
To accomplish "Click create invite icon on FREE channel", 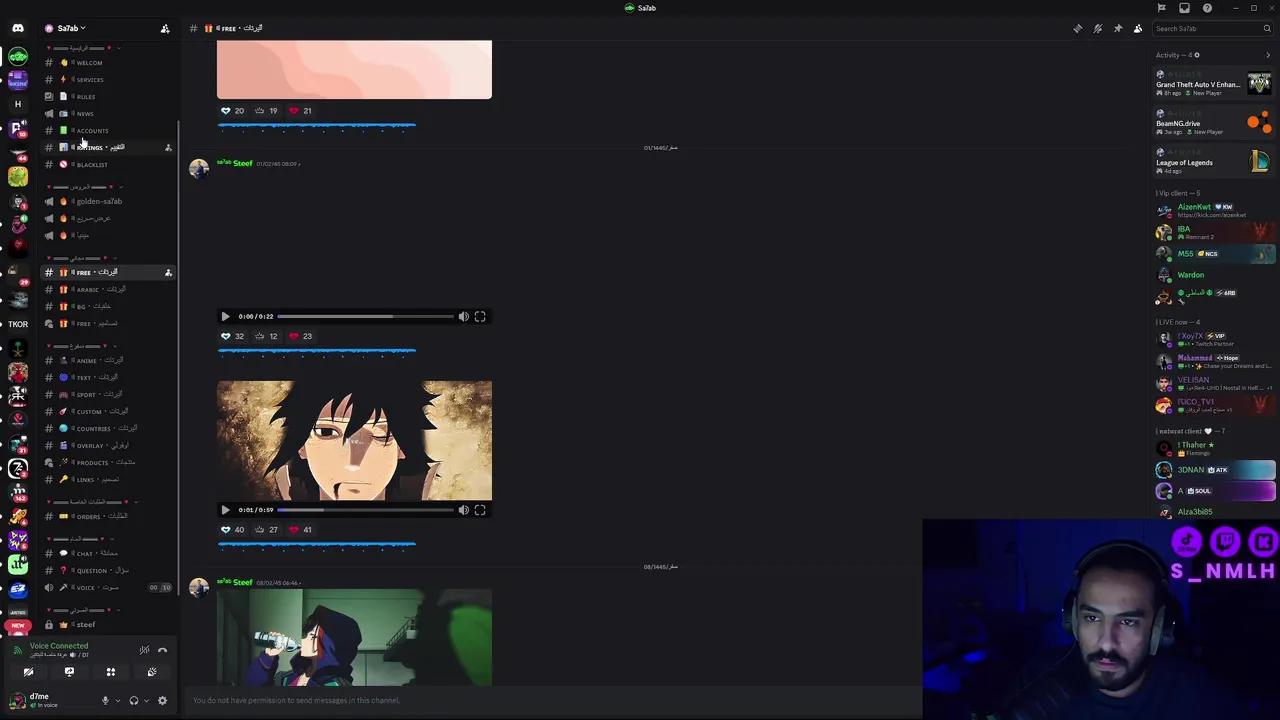I will click(x=168, y=272).
